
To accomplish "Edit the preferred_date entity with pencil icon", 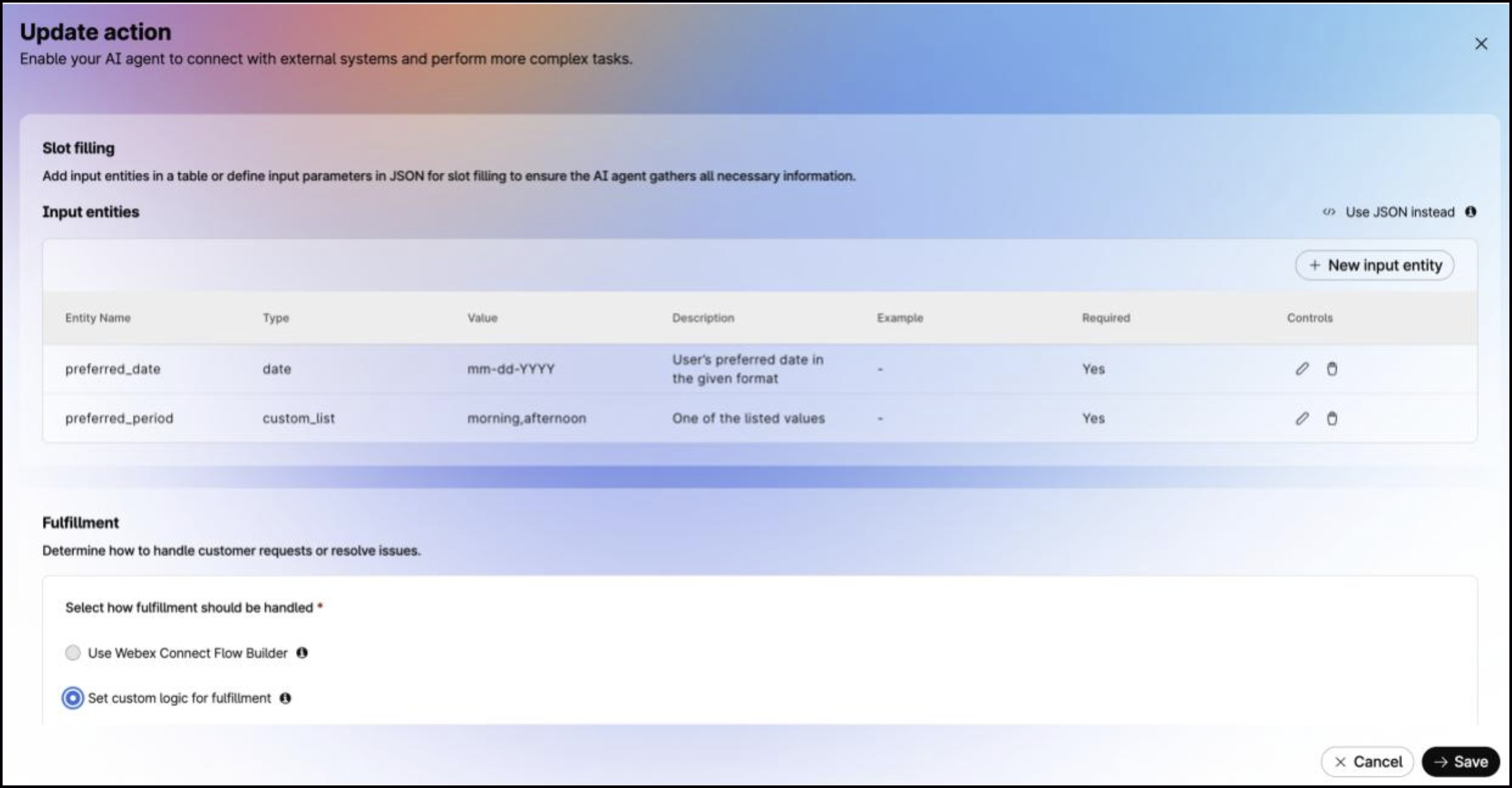I will (x=1302, y=369).
